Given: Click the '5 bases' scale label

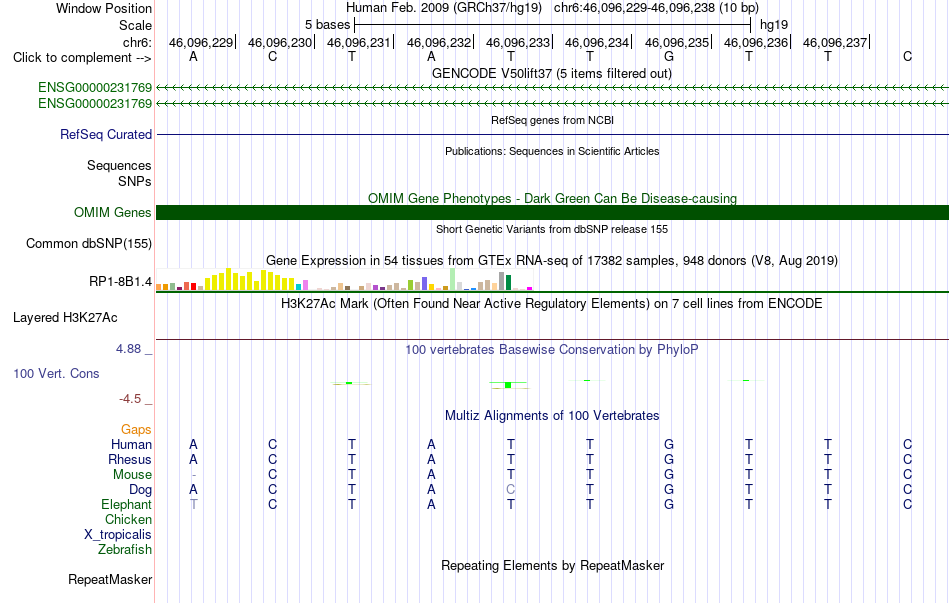Looking at the screenshot, I should 327,25.
